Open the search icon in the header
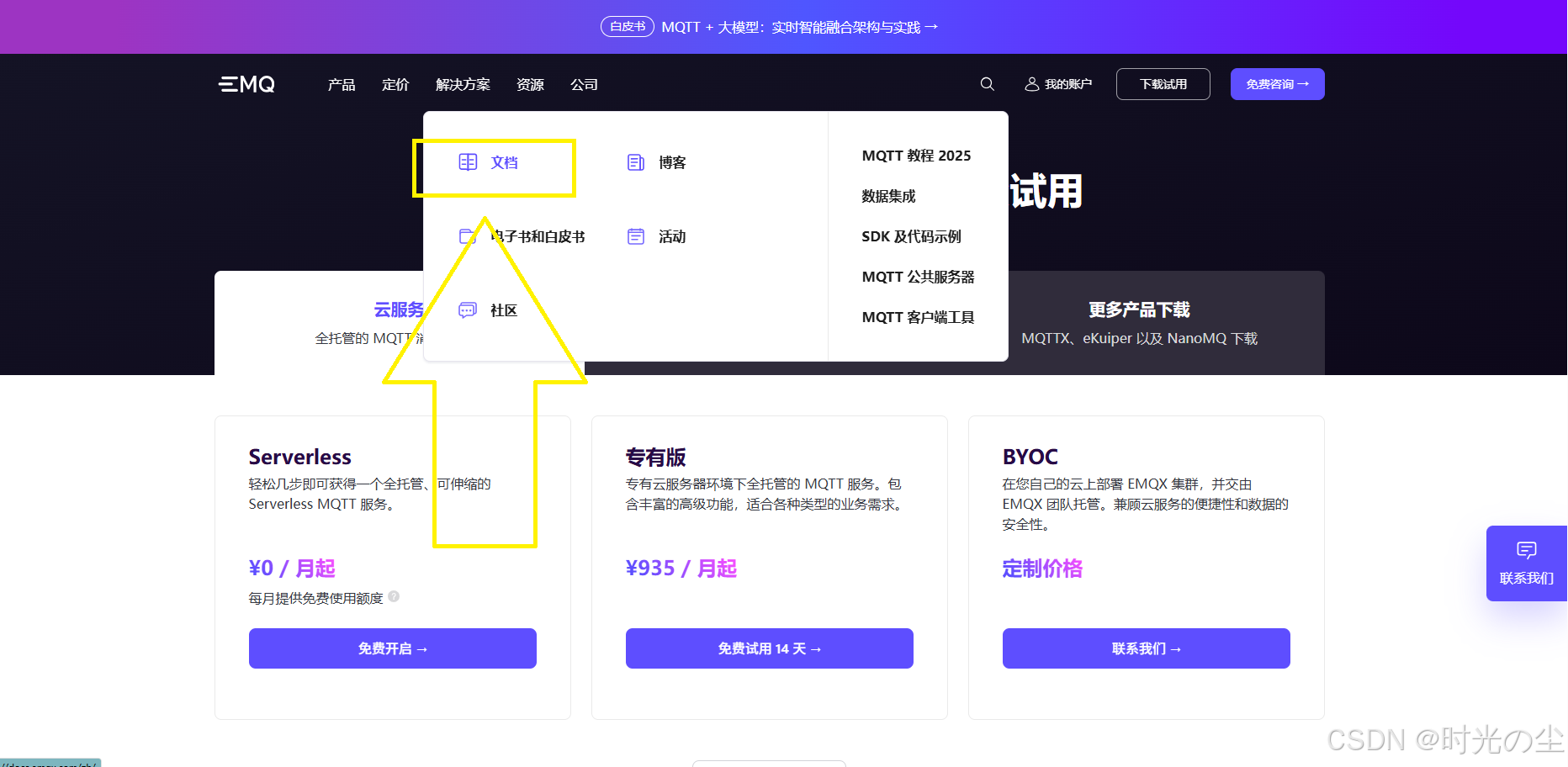 tap(988, 84)
